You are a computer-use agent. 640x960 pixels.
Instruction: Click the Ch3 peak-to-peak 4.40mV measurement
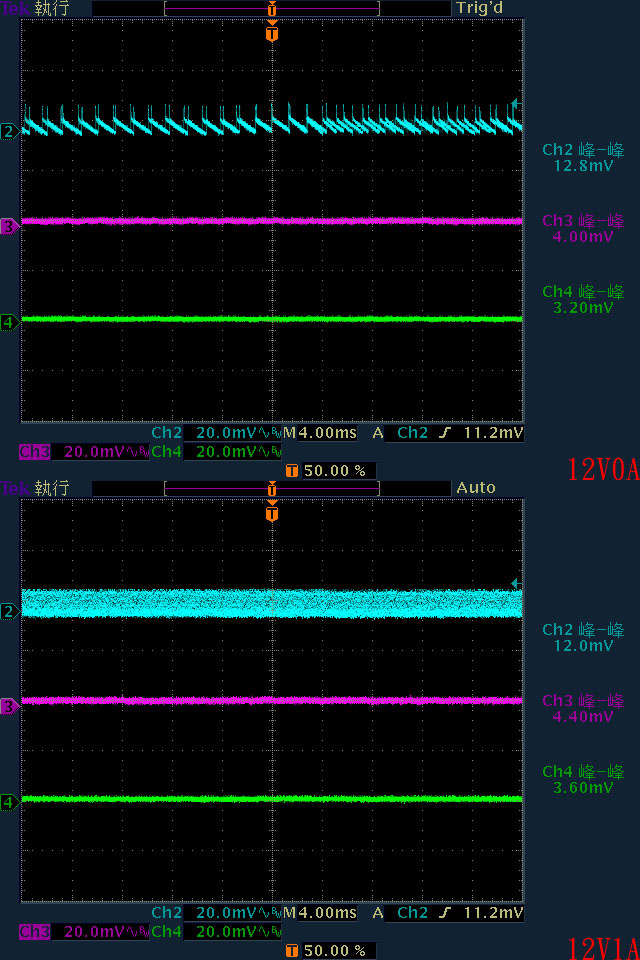point(583,708)
